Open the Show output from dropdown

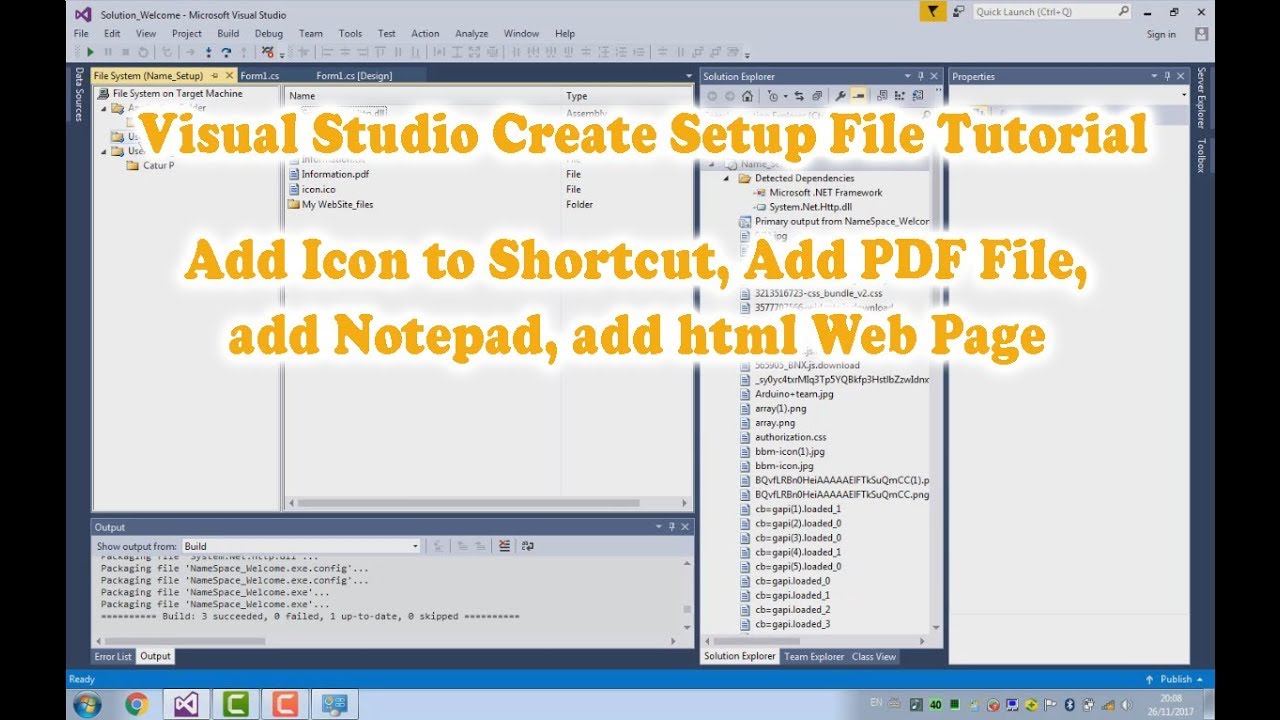416,546
